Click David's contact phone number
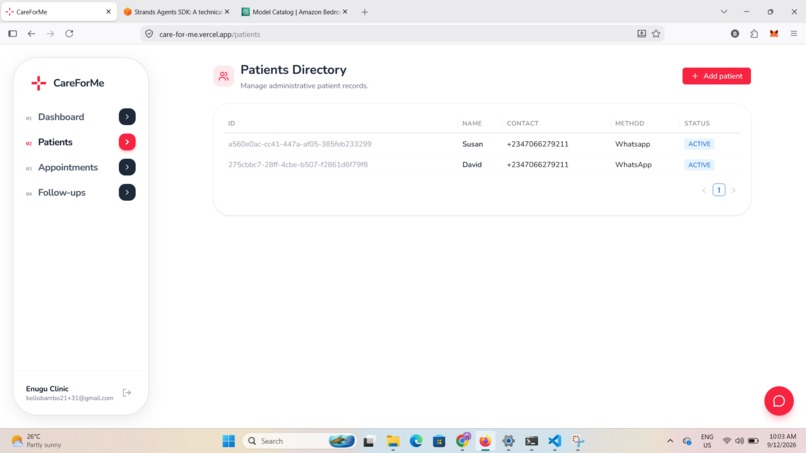This screenshot has width=806, height=453. 538,165
